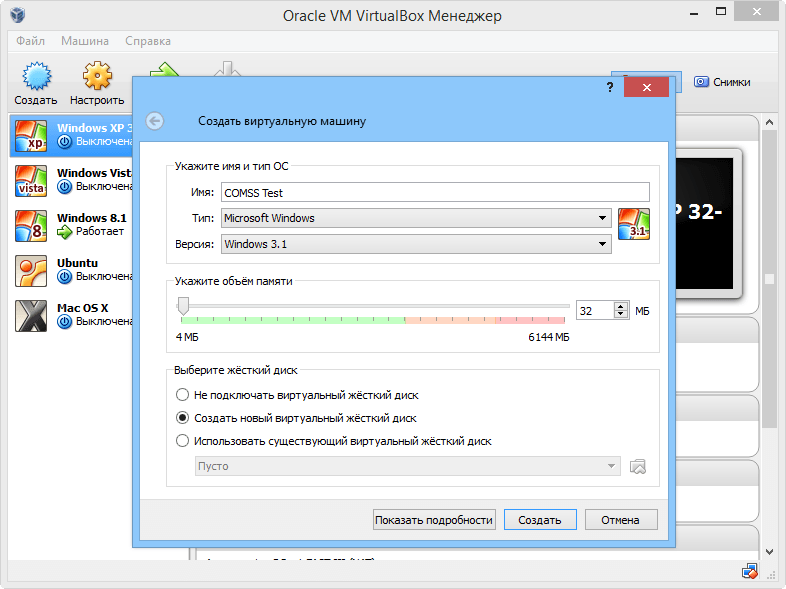Click the Имя field containing COMSS Test

tap(435, 192)
